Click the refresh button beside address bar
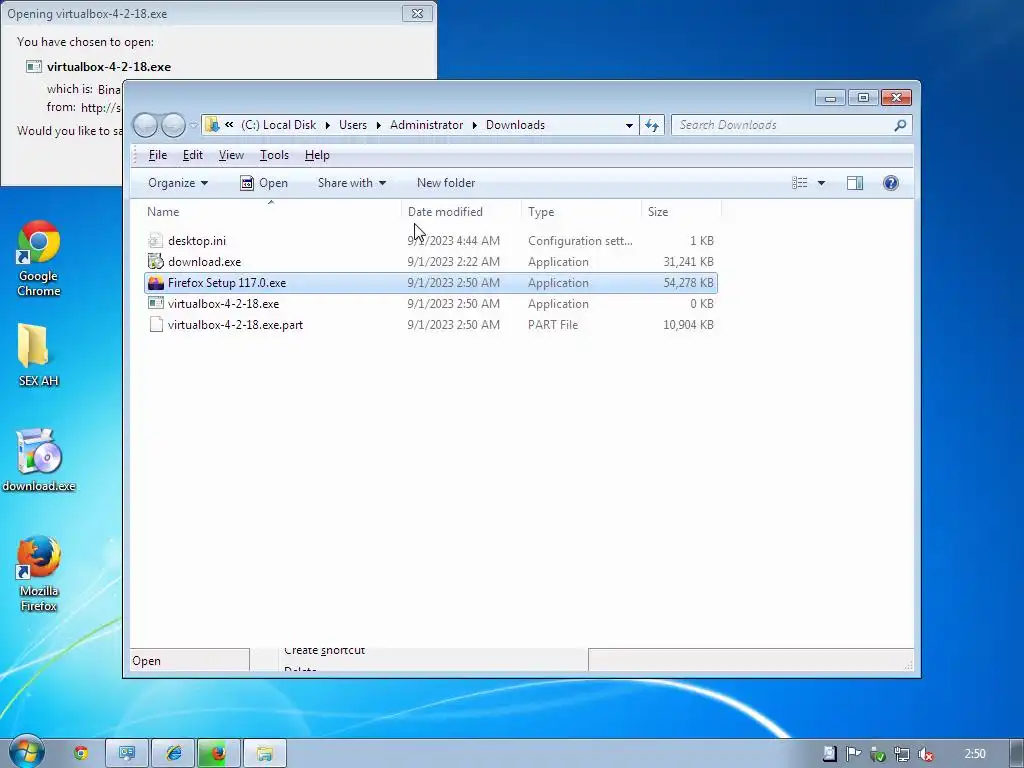This screenshot has width=1024, height=768. pyautogui.click(x=652, y=125)
